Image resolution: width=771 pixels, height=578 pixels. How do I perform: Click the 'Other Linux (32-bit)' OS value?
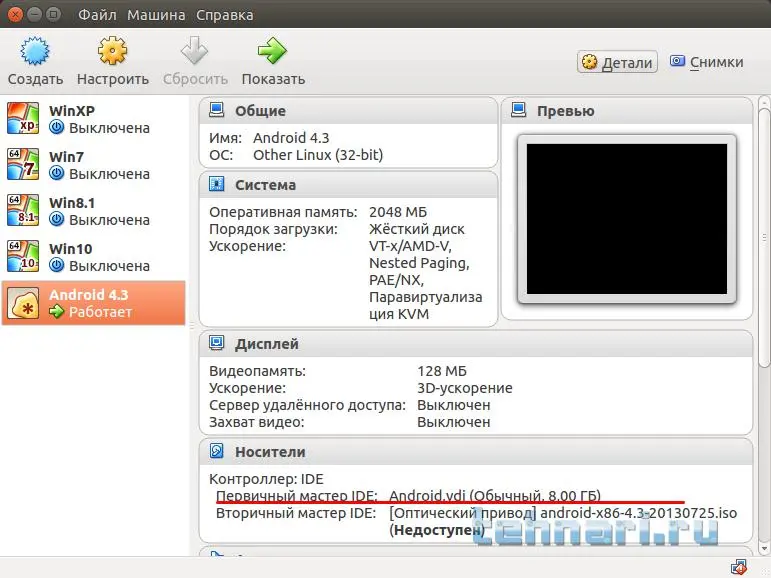[x=318, y=155]
